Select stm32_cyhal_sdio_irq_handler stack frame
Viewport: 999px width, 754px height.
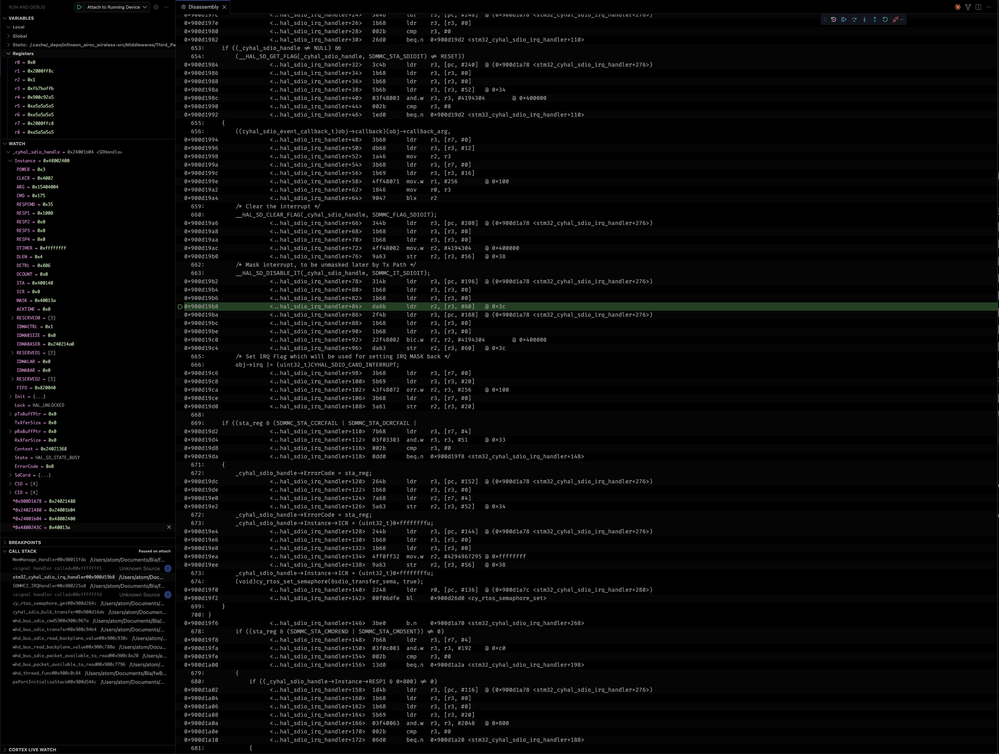pos(87,577)
